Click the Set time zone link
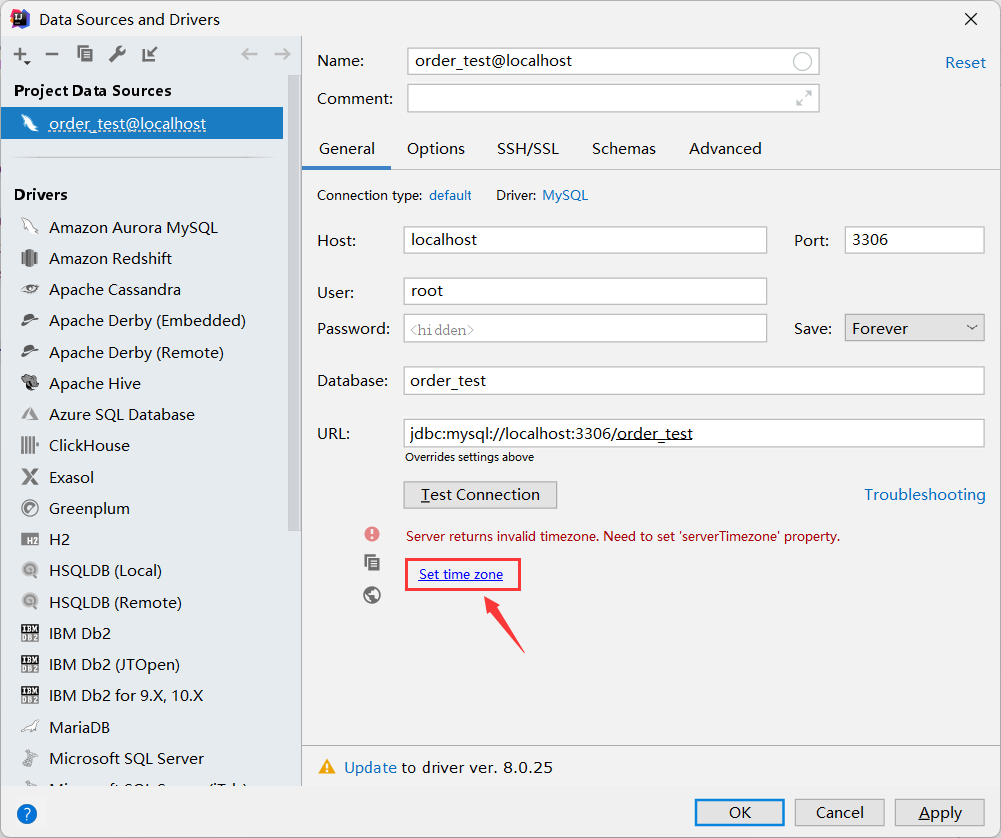The width and height of the screenshot is (1001, 838). click(460, 574)
